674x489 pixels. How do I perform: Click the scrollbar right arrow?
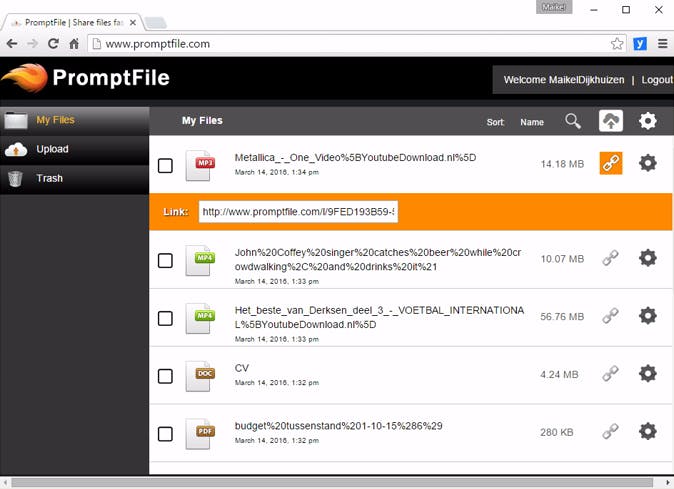pyautogui.click(x=668, y=483)
